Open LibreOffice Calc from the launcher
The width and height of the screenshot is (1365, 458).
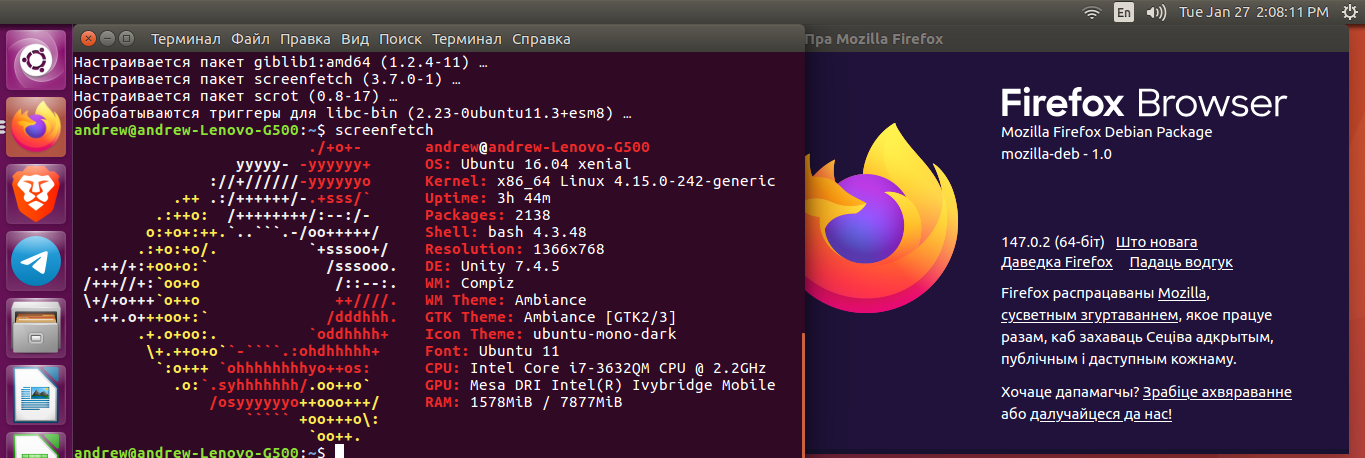coord(36,445)
